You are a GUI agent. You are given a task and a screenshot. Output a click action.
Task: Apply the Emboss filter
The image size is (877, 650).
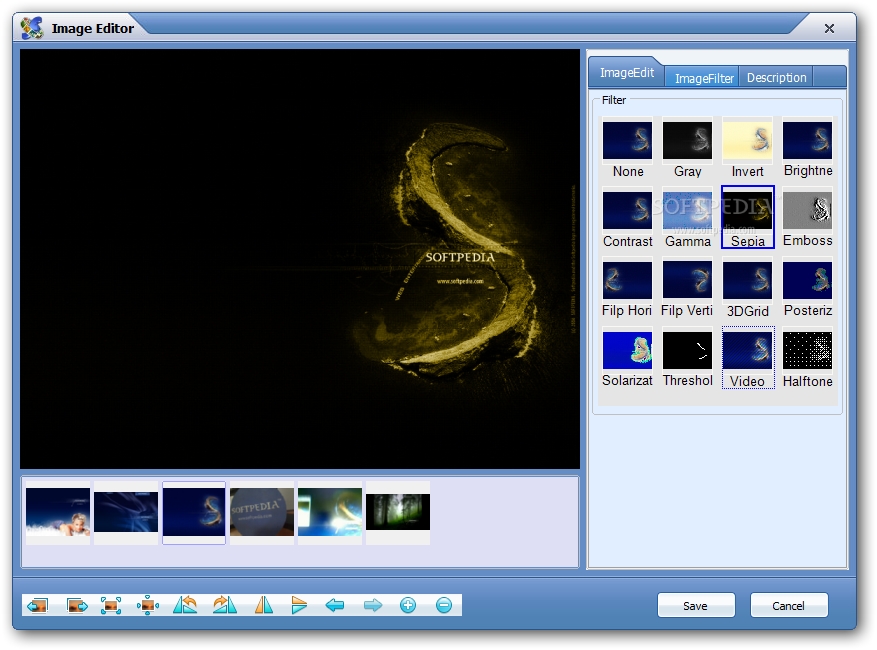(808, 218)
